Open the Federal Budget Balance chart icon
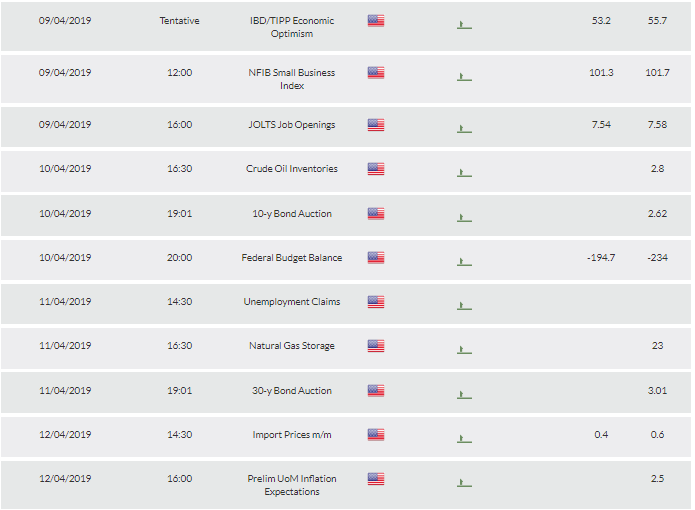The height and width of the screenshot is (510, 695). 464,262
